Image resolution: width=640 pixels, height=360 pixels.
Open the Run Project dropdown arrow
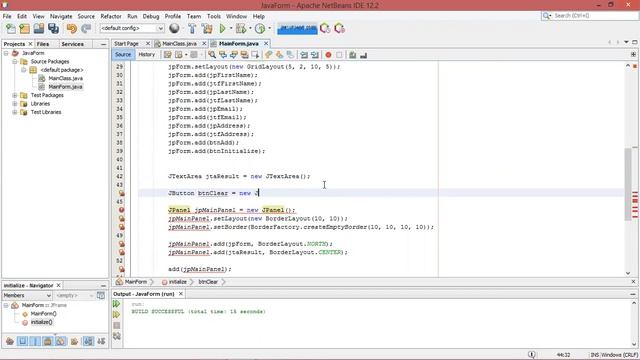(231, 28)
